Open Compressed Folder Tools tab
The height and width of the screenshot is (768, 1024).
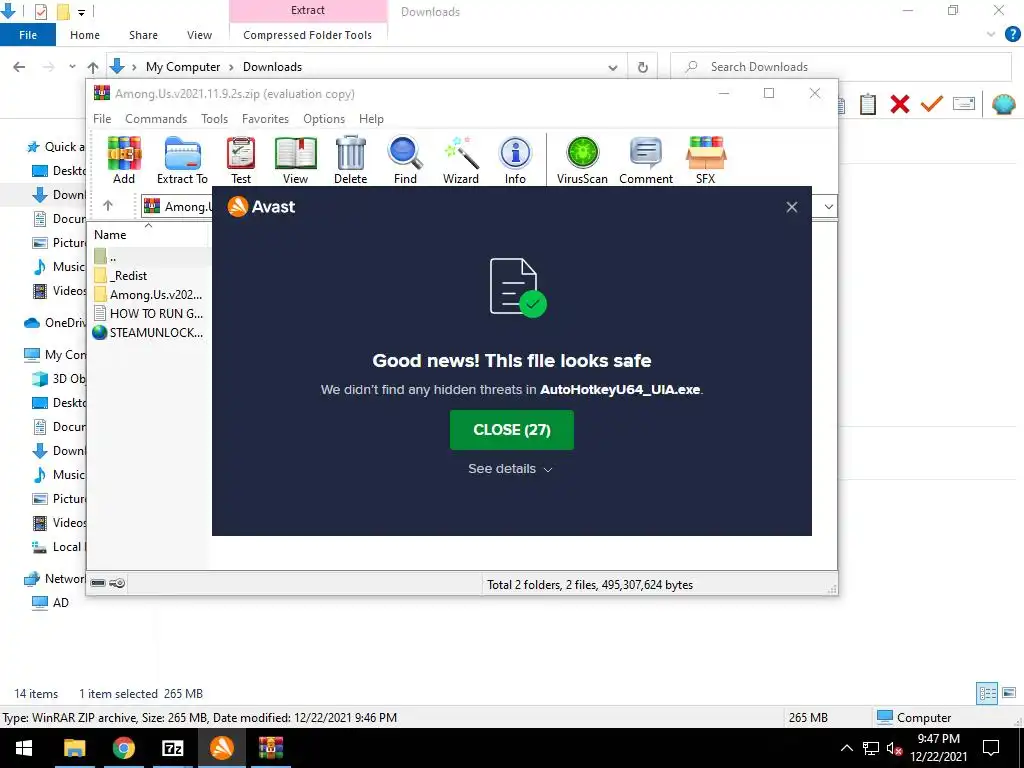[x=308, y=35]
